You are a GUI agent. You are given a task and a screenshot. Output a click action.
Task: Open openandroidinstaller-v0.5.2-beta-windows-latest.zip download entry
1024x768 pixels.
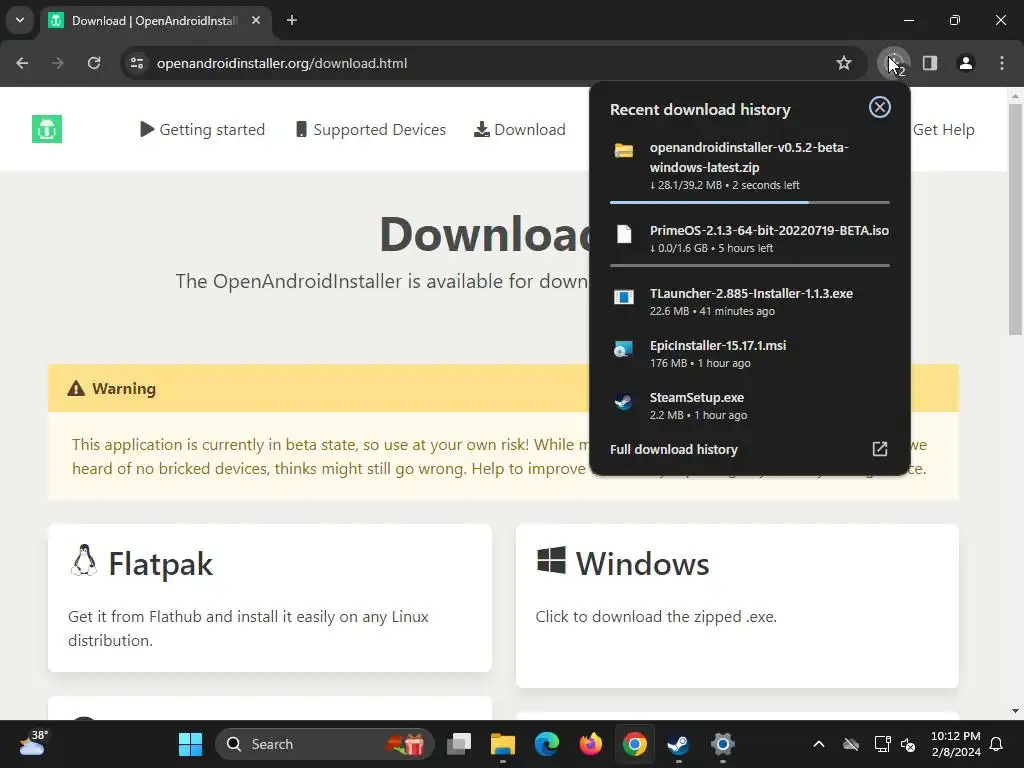tap(750, 166)
